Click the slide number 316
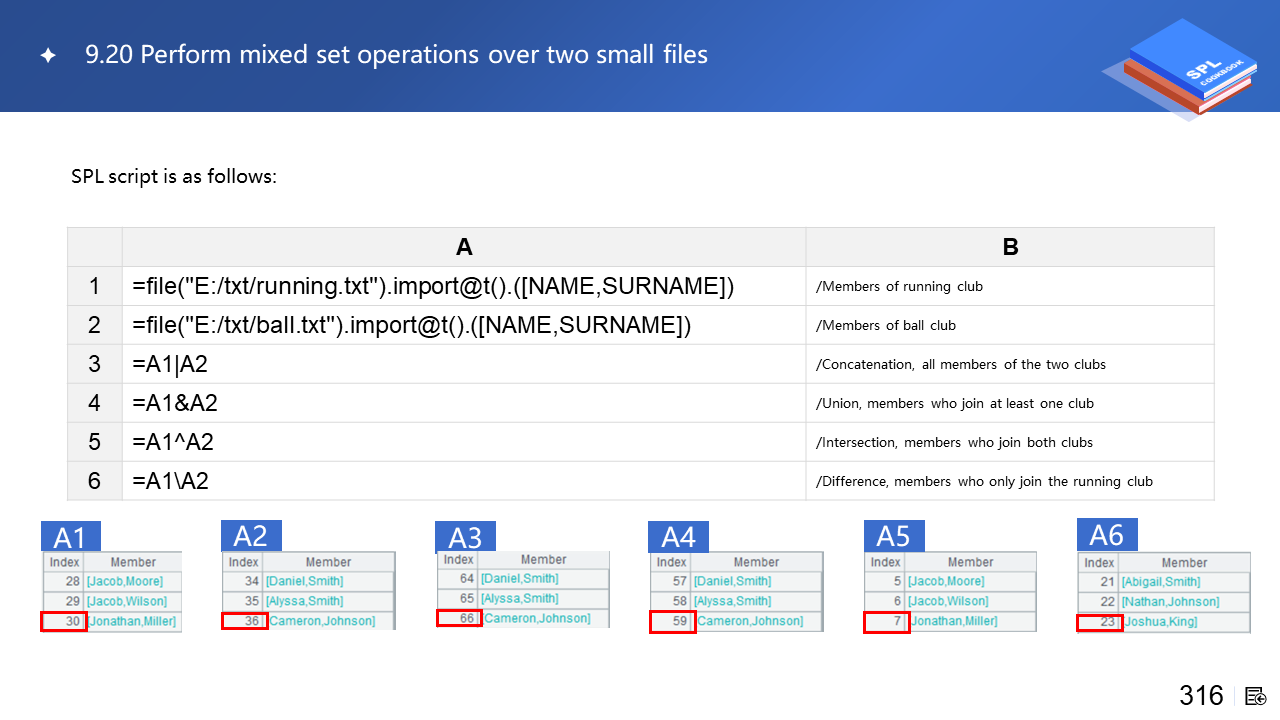The image size is (1280, 720). (x=1201, y=696)
